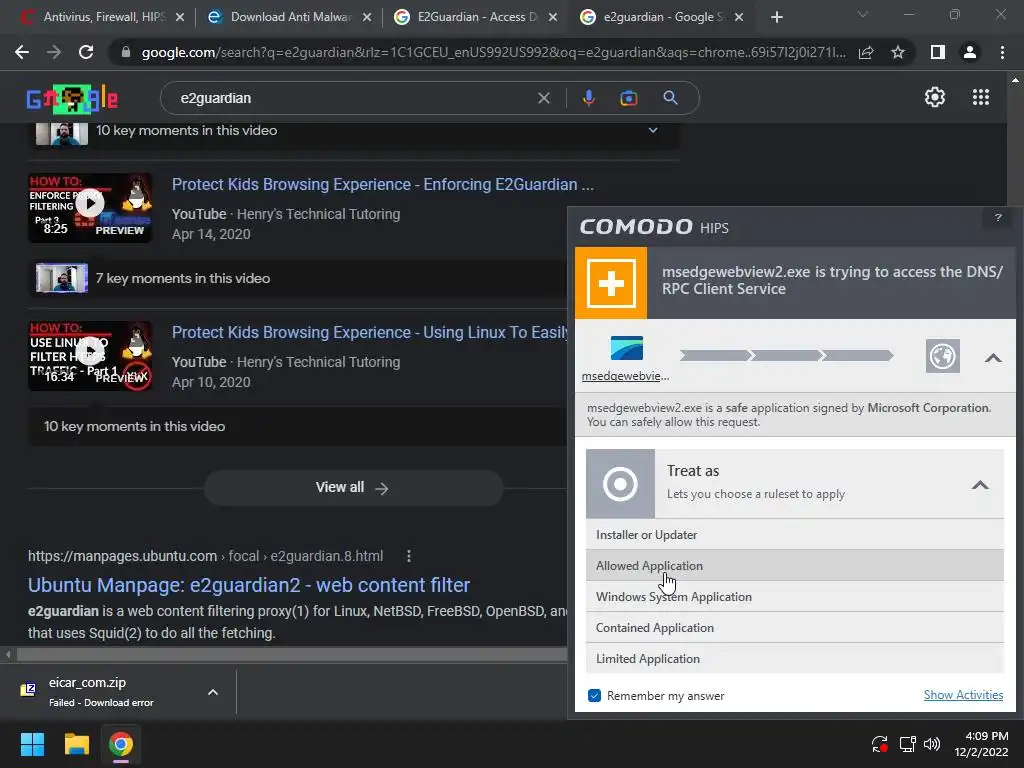Reload the page with the refresh icon
1024x768 pixels.
point(86,52)
